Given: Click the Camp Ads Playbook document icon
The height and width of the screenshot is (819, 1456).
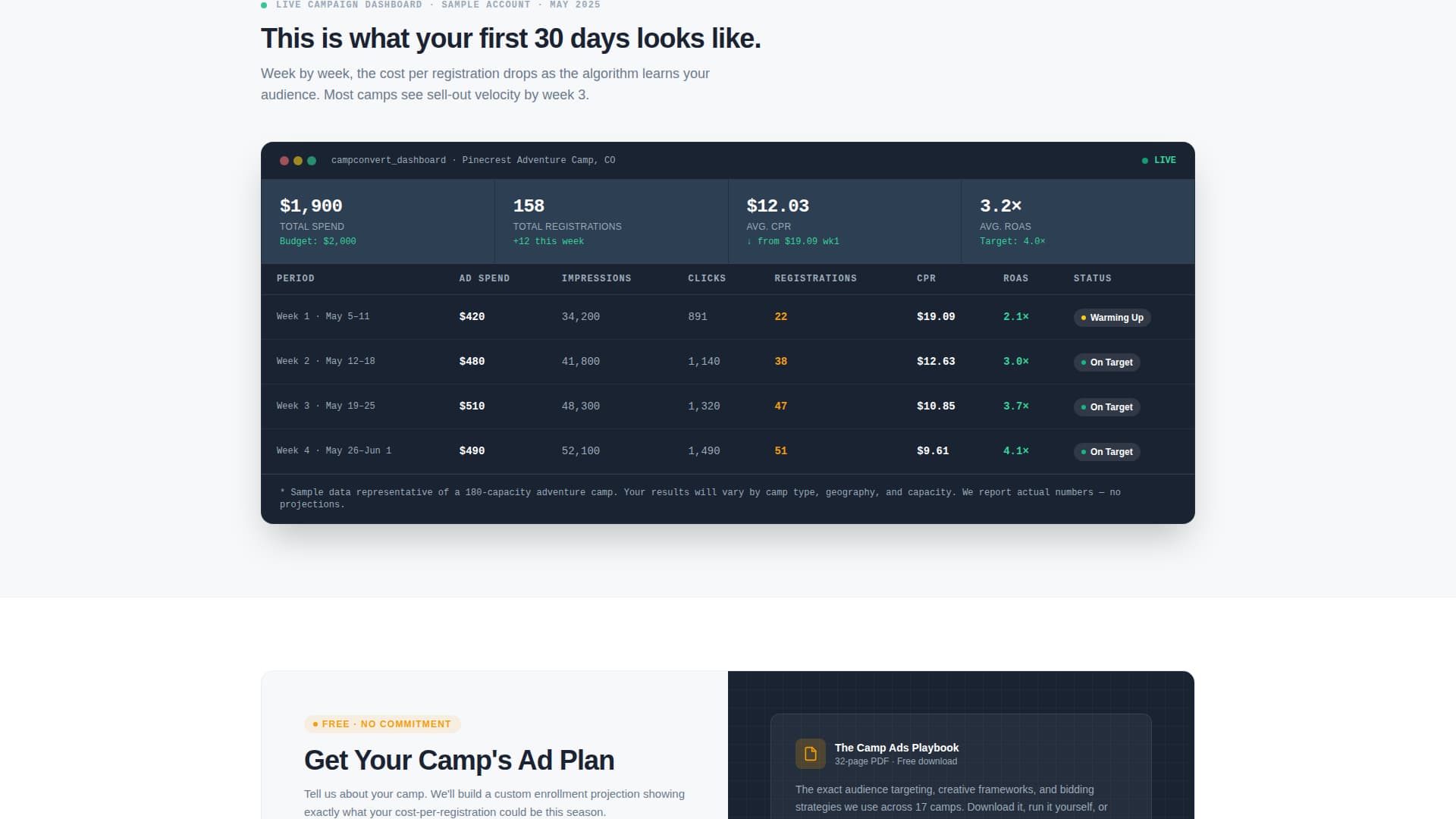Looking at the screenshot, I should coord(810,754).
